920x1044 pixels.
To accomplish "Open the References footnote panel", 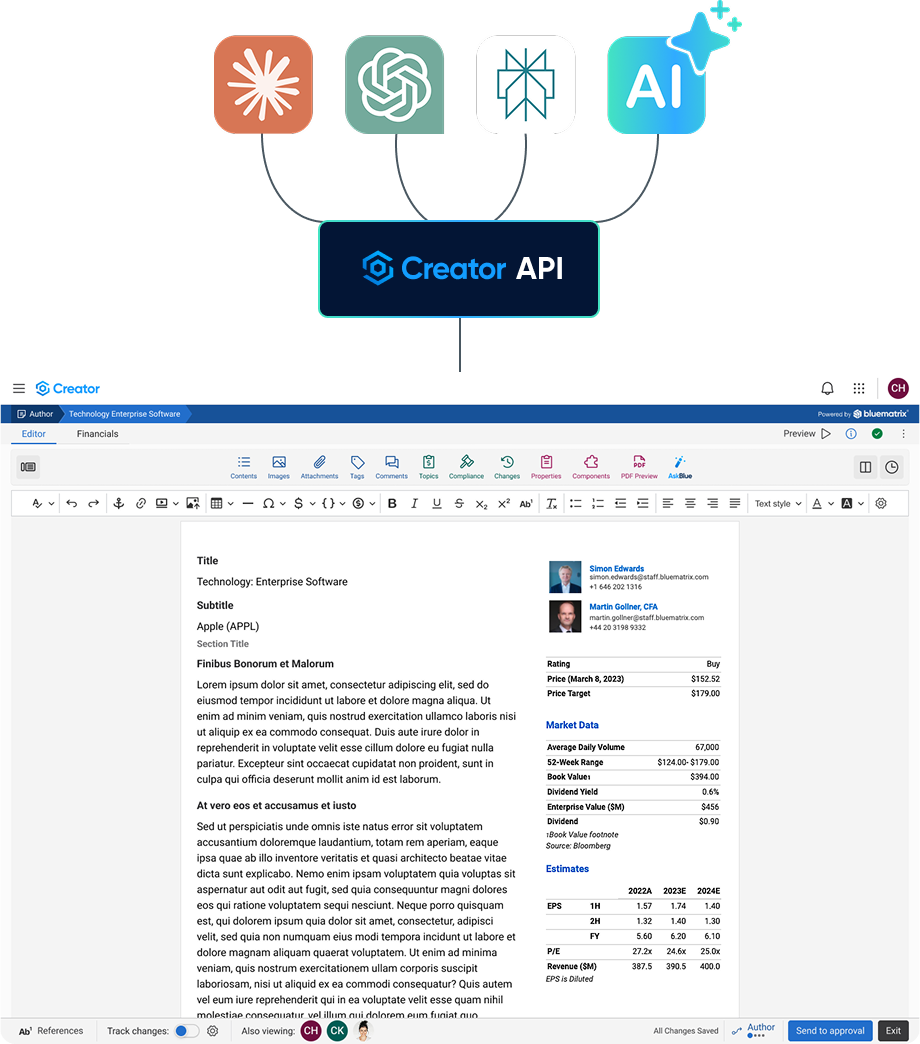I will click(51, 1031).
